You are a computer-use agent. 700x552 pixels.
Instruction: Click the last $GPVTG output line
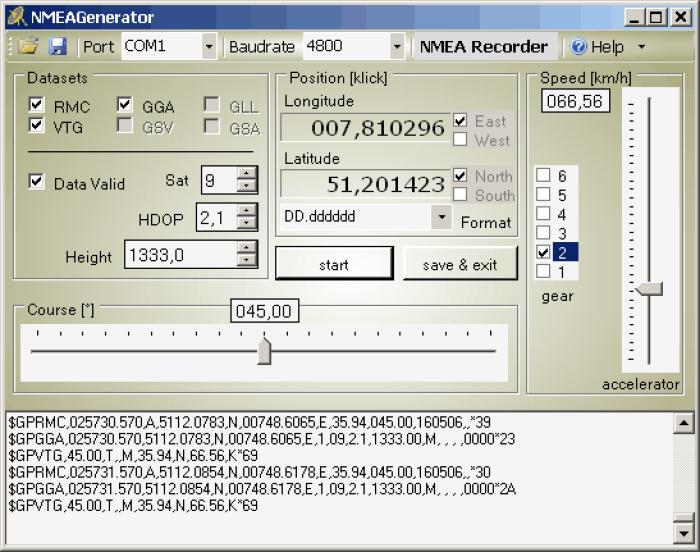coord(133,506)
